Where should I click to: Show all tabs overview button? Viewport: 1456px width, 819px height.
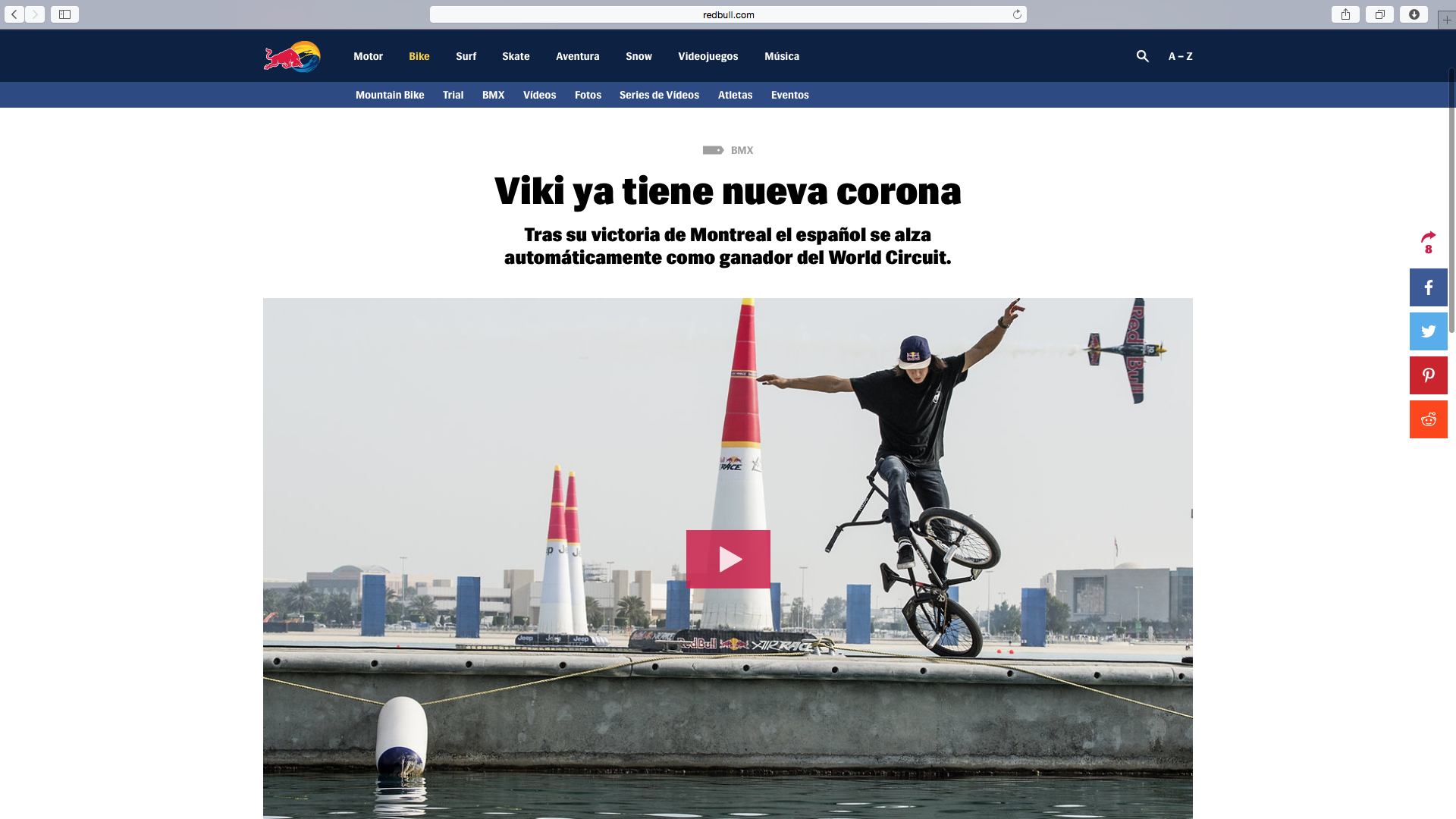tap(1379, 14)
